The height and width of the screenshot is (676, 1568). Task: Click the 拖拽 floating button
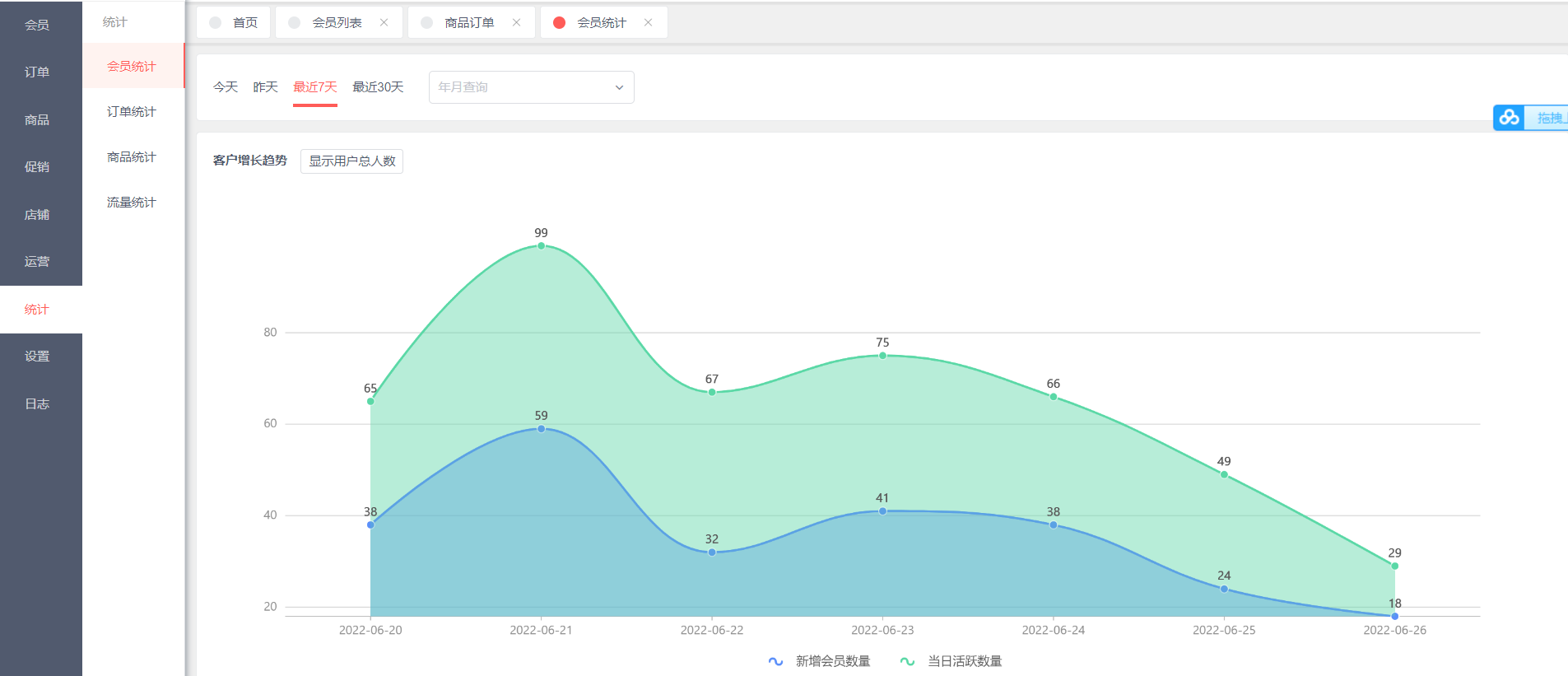coord(1547,118)
